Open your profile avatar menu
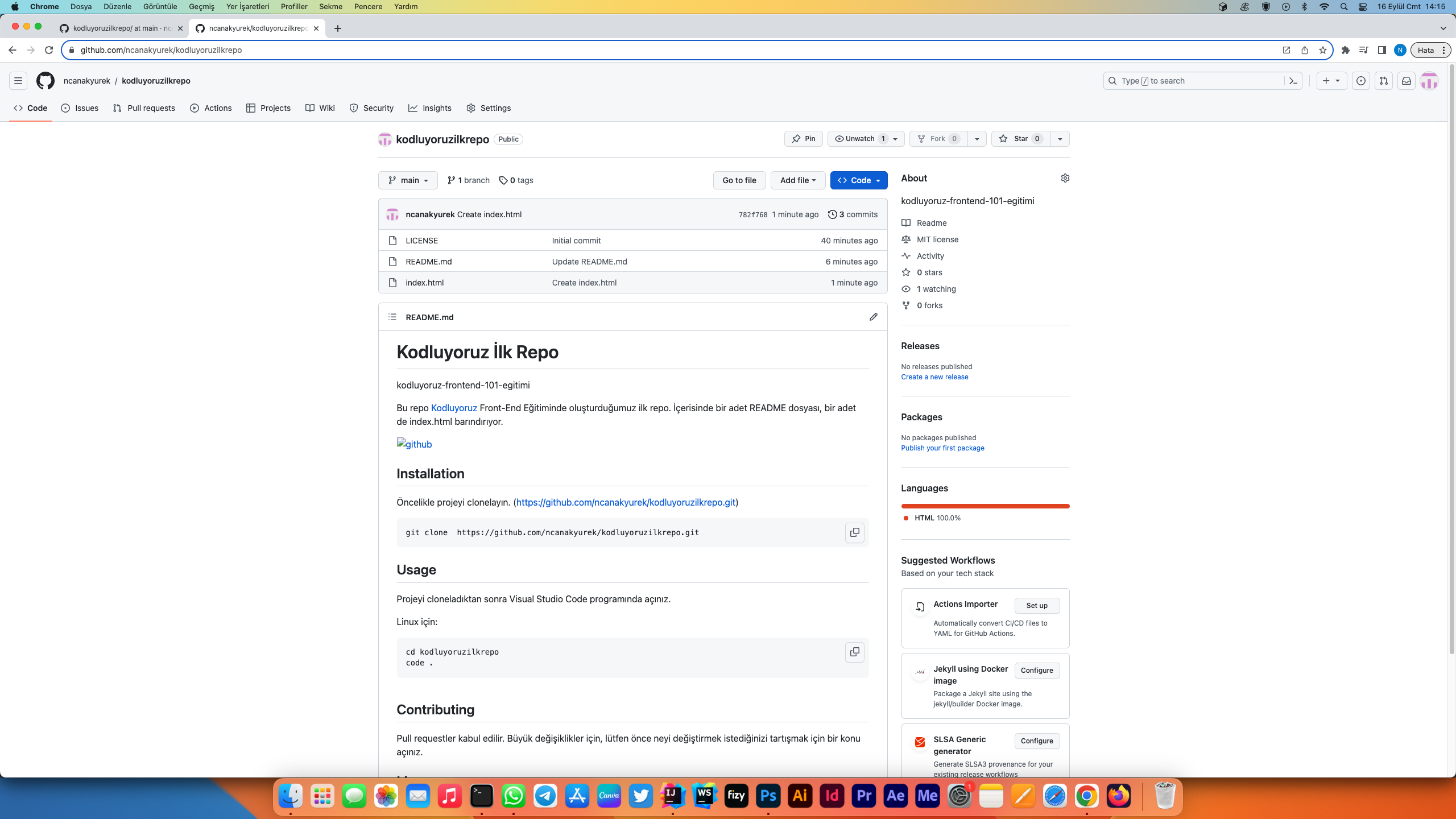Image resolution: width=1456 pixels, height=819 pixels. pyautogui.click(x=1429, y=80)
